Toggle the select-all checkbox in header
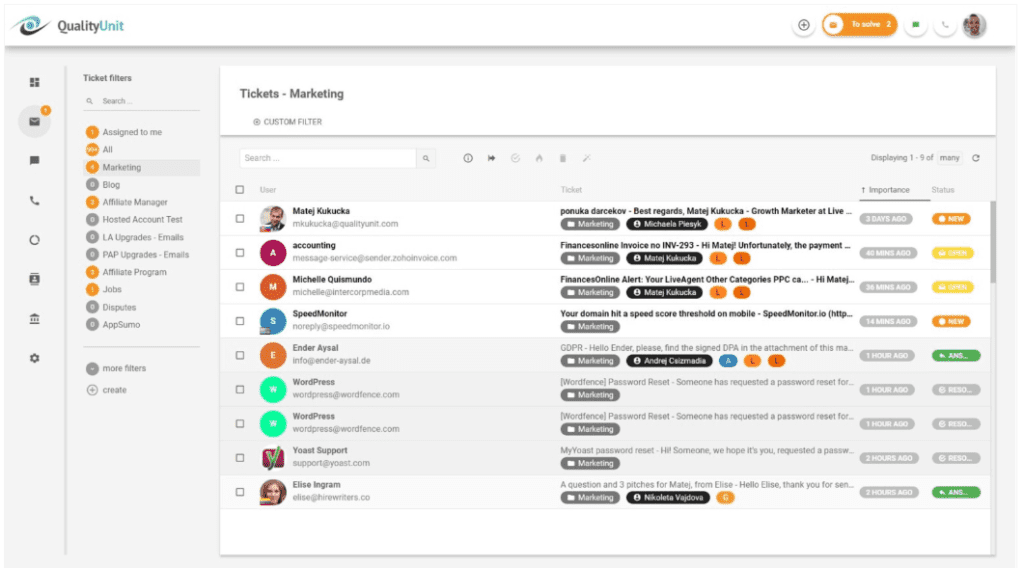Viewport: 1024px width, 568px height. (240, 189)
